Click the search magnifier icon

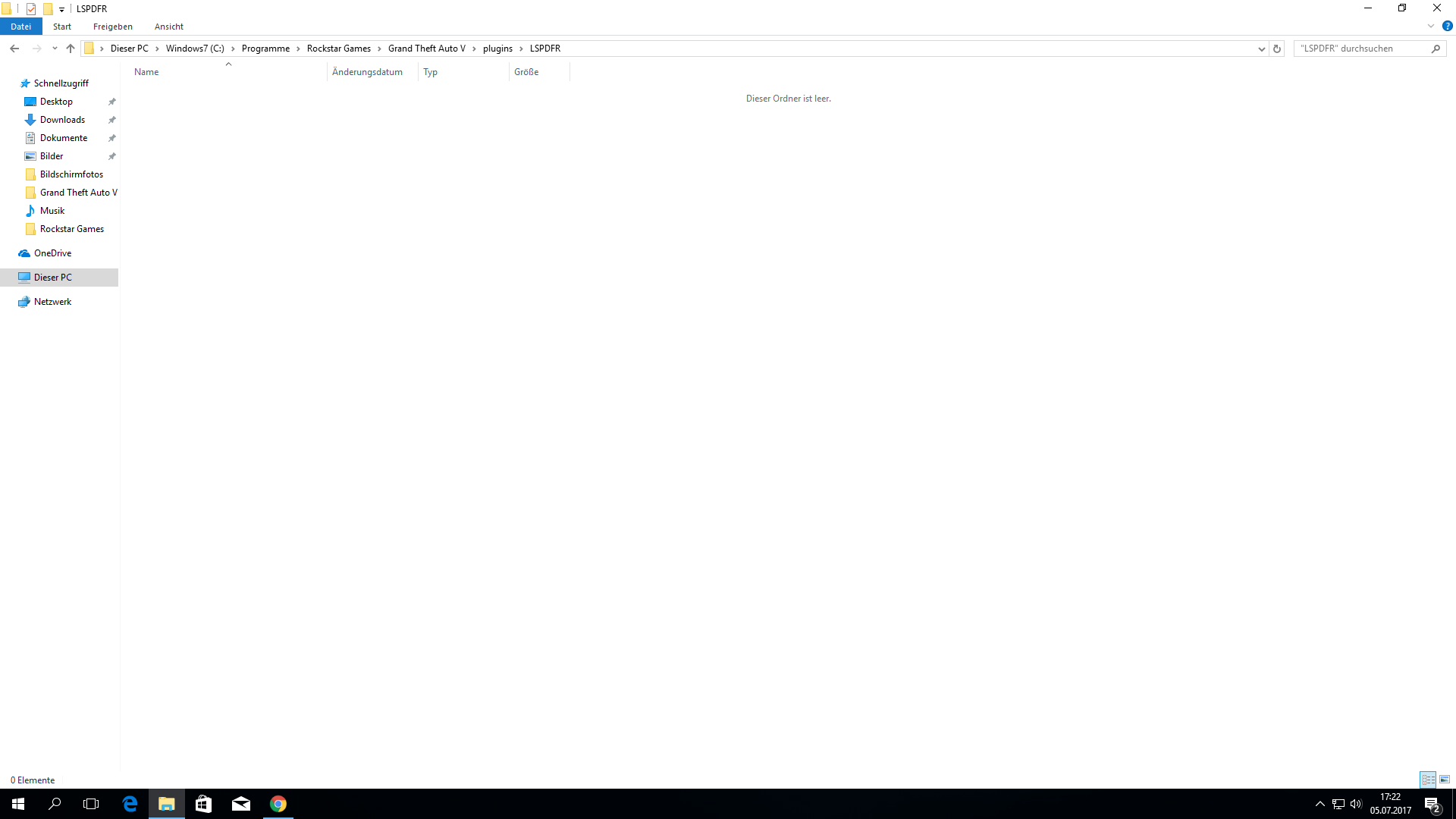click(1436, 49)
